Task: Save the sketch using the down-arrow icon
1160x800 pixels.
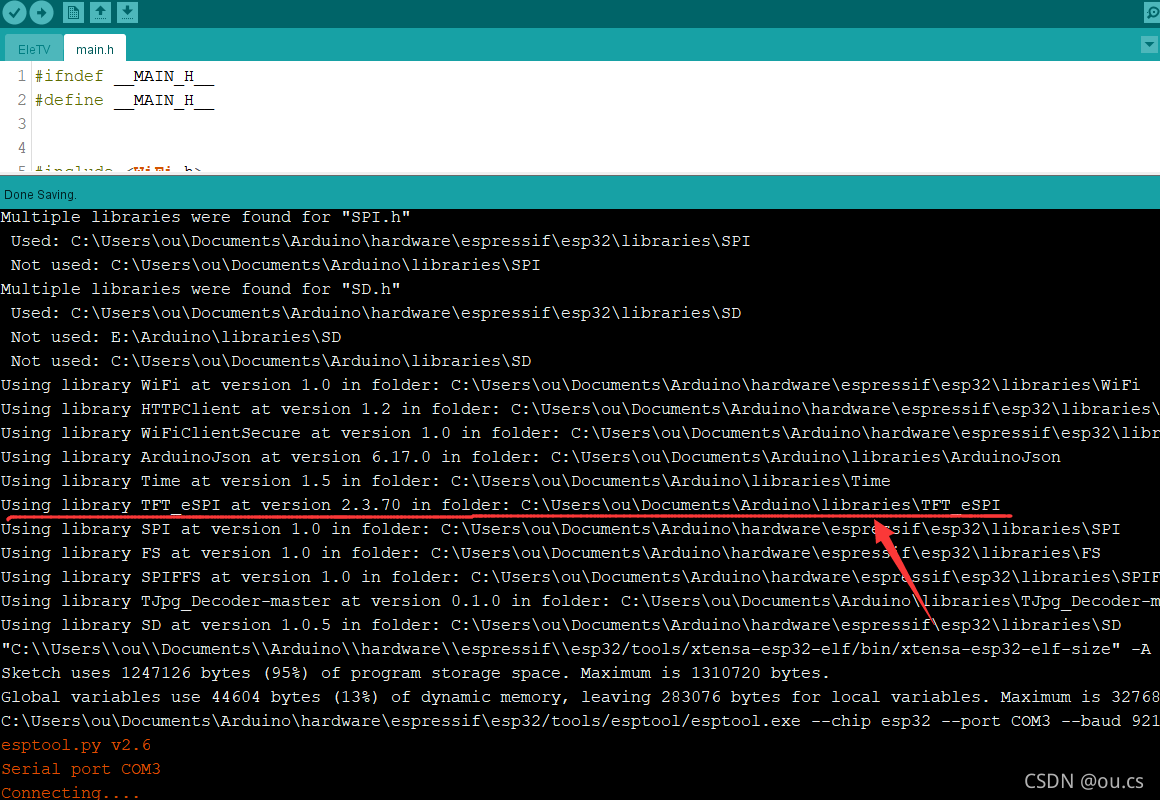Action: pyautogui.click(x=127, y=13)
